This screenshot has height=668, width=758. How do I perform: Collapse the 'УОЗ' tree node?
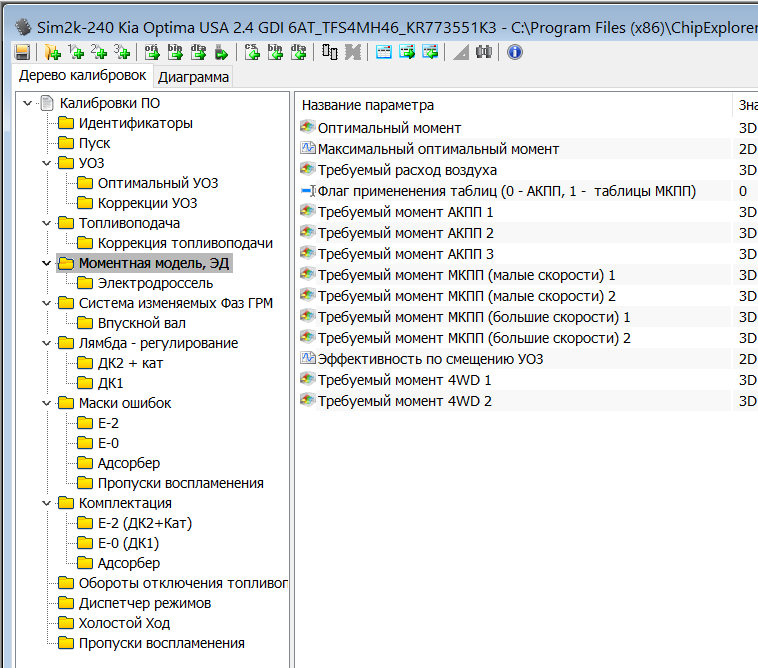[46, 163]
